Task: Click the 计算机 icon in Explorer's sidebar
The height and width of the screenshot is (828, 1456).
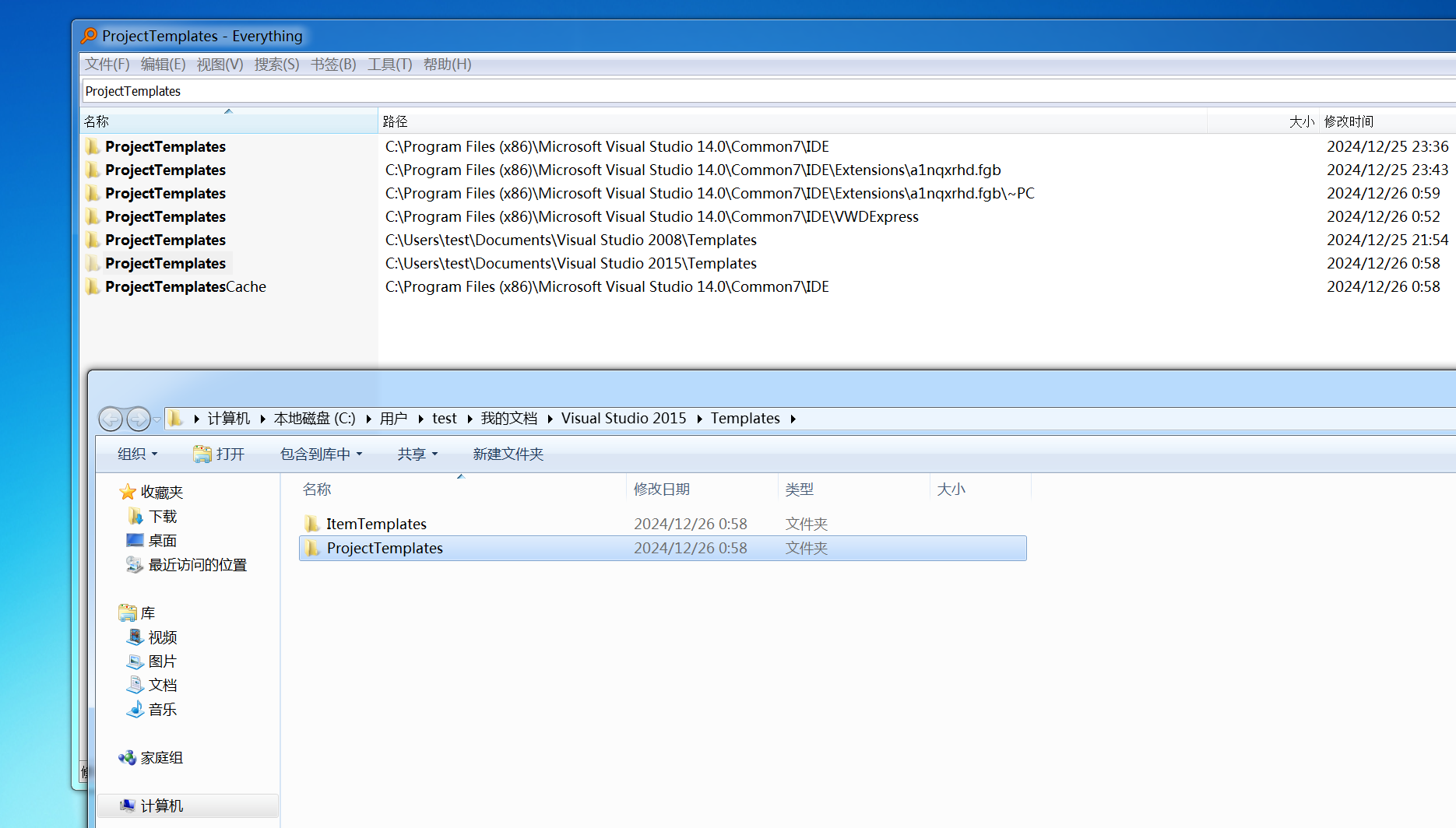Action: (x=128, y=805)
